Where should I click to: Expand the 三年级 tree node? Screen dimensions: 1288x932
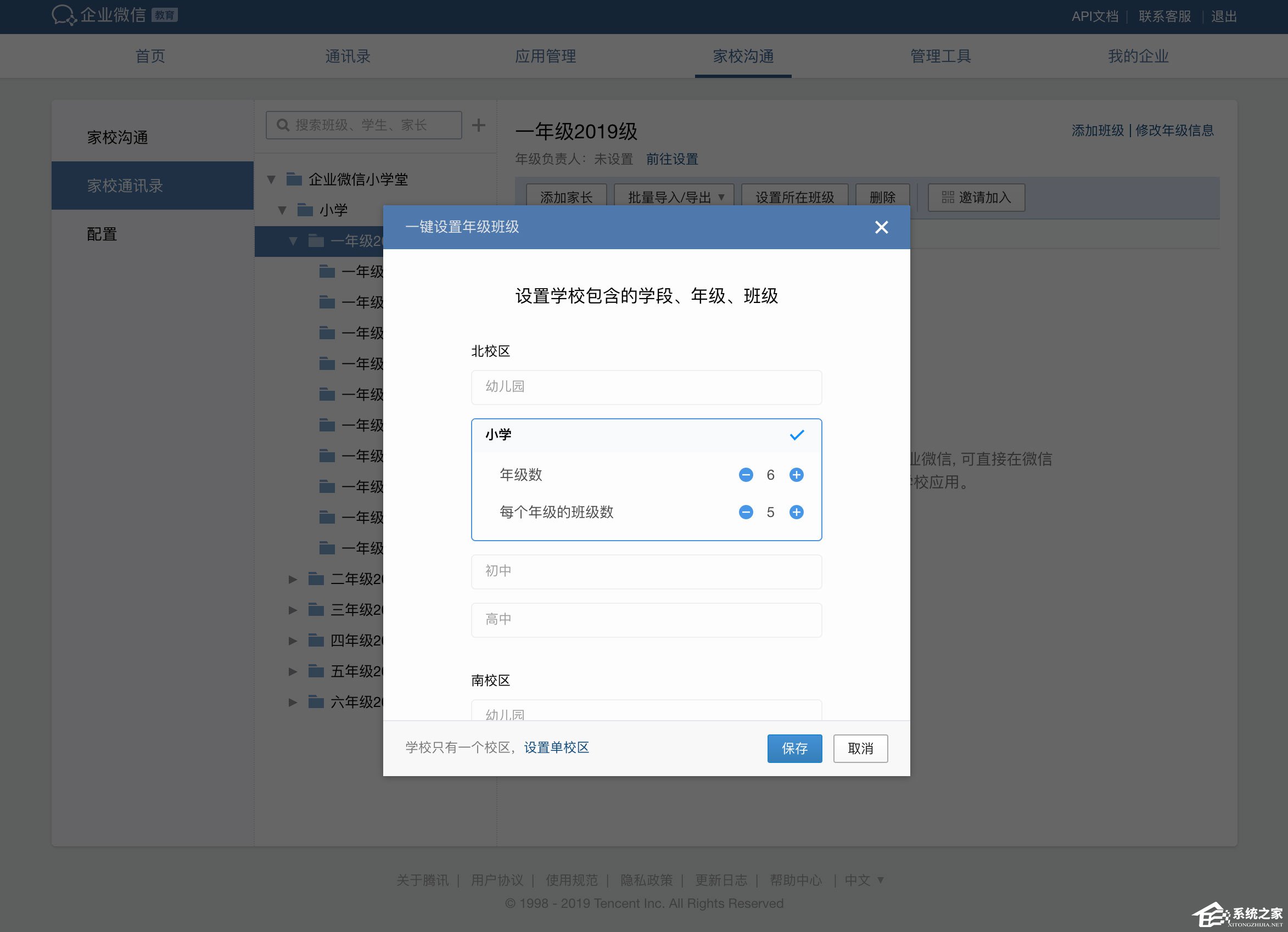(293, 610)
